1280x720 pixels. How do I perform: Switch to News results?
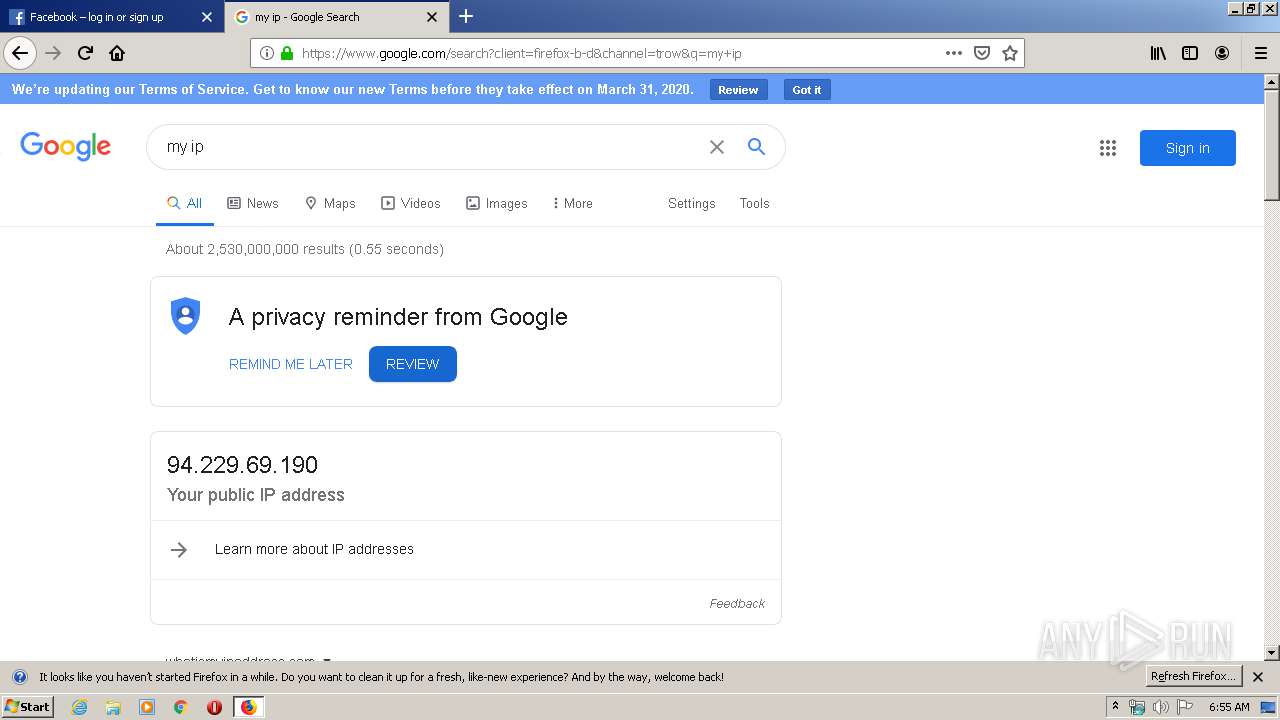tap(253, 203)
